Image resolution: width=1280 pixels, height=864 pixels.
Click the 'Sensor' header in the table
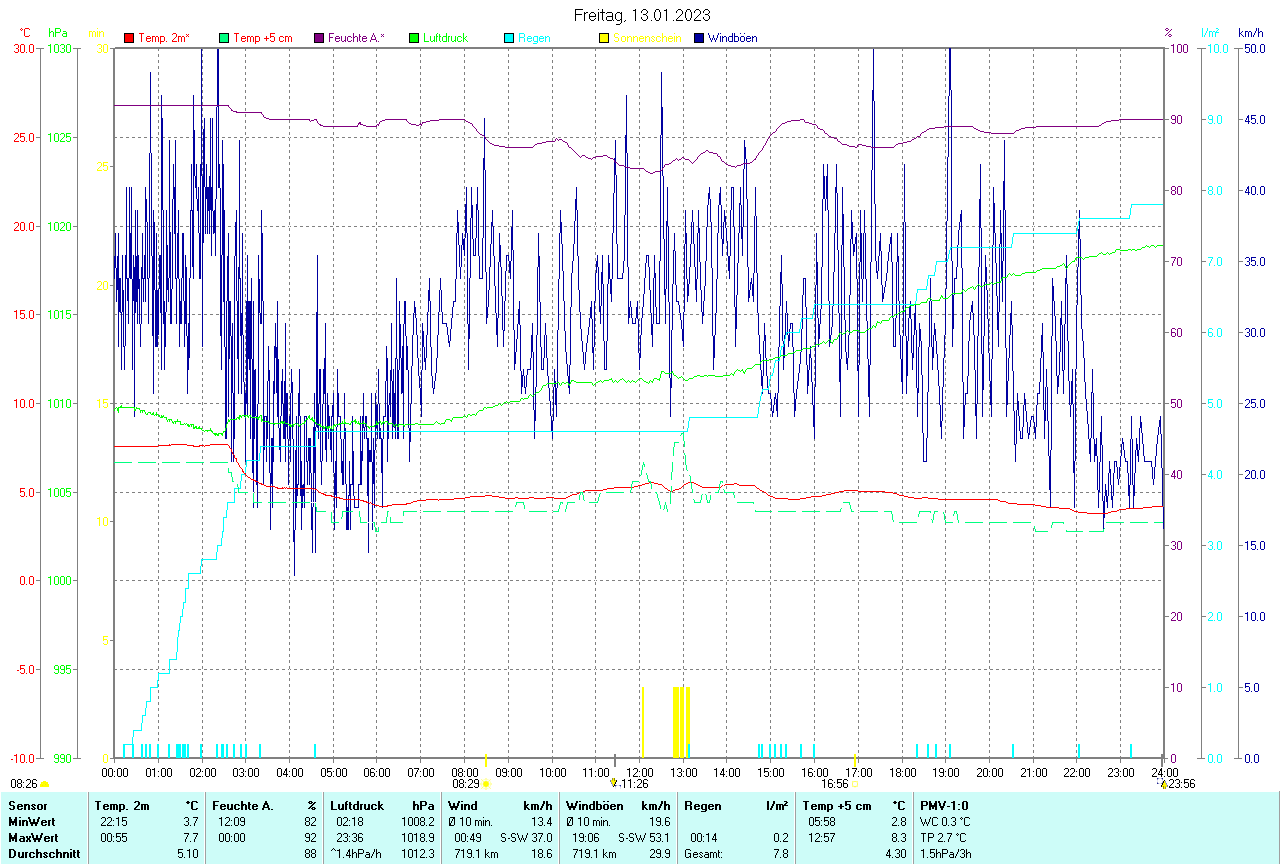(26, 806)
